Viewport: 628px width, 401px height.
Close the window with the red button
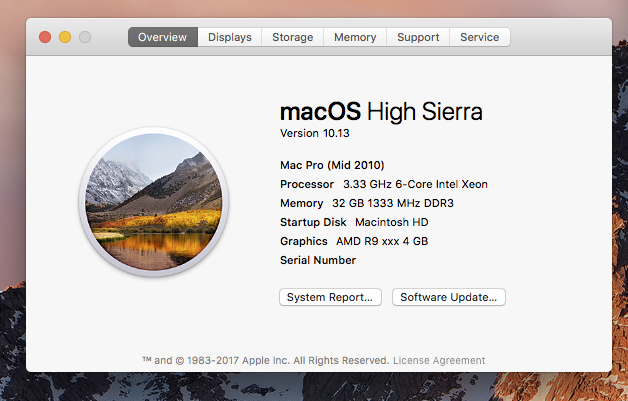[45, 37]
